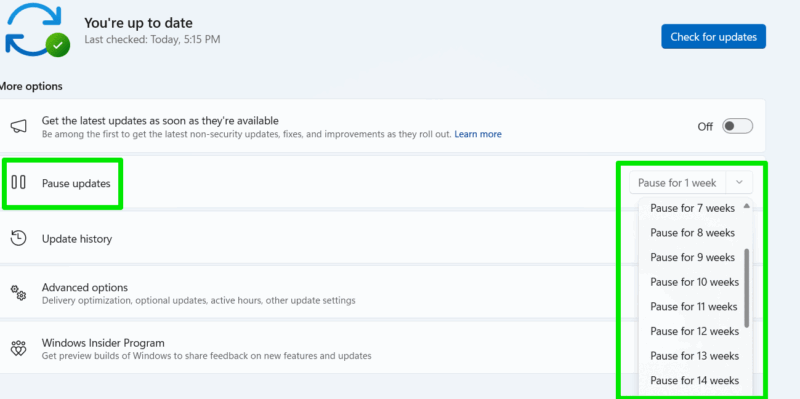Click the Advanced options gears icon
The height and width of the screenshot is (399, 800).
[x=18, y=293]
